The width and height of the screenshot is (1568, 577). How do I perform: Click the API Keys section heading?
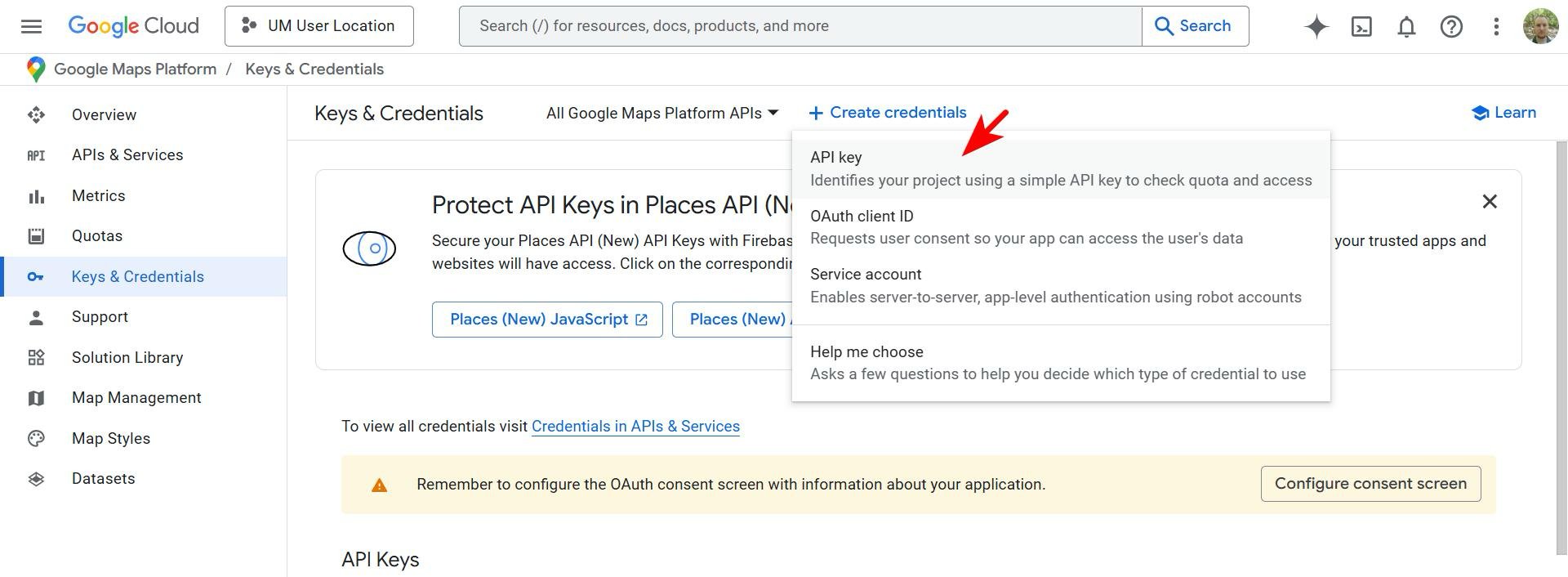click(381, 560)
